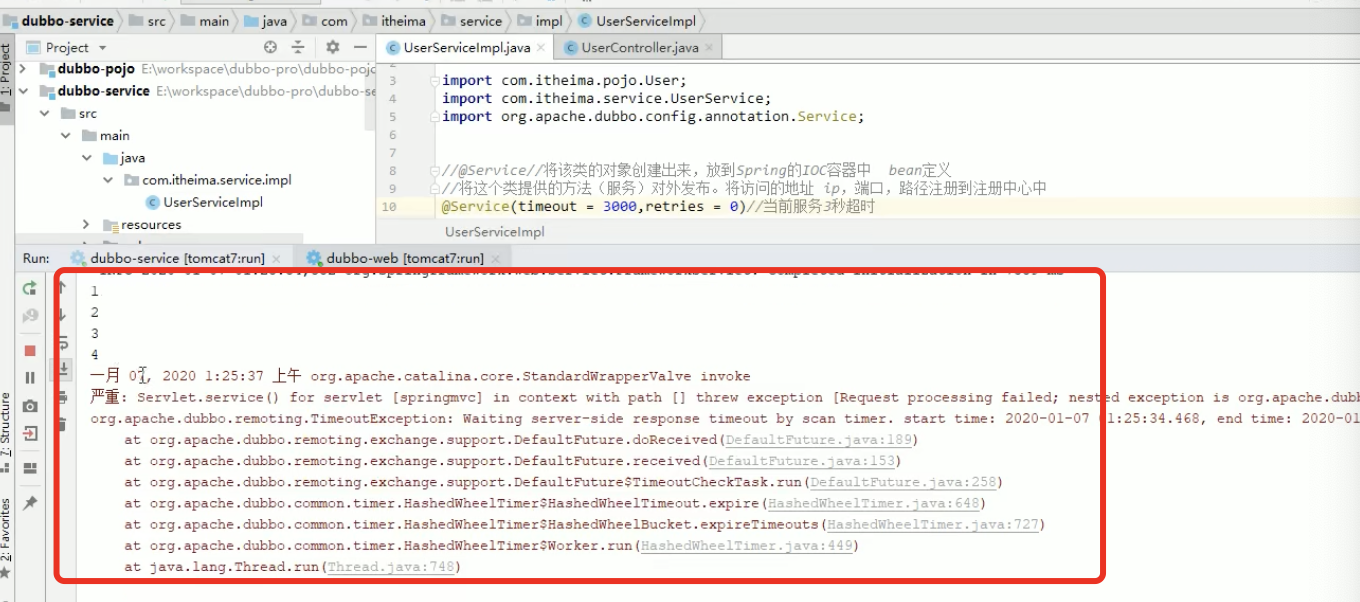Close the UserServiceImpl.java tab
Viewport: 1360px width, 602px height.
coord(541,47)
